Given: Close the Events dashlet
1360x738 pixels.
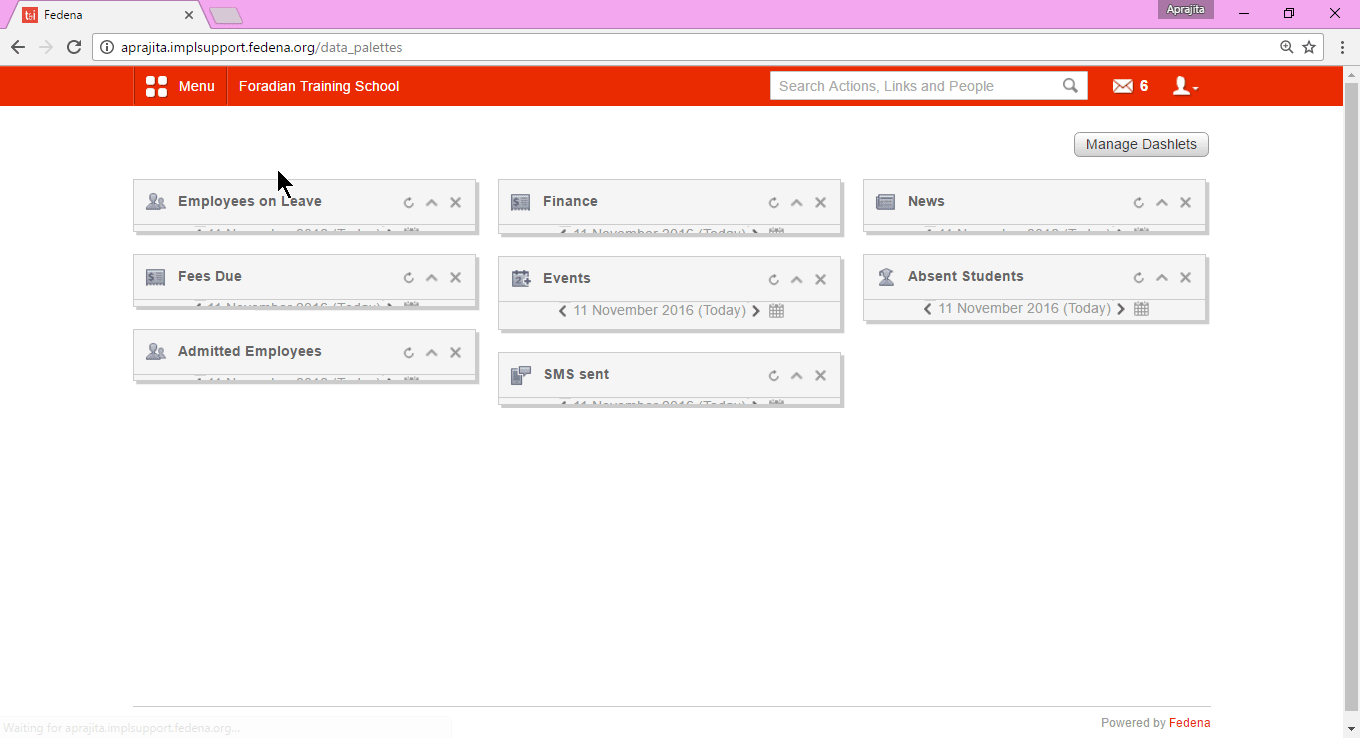Looking at the screenshot, I should pos(821,280).
